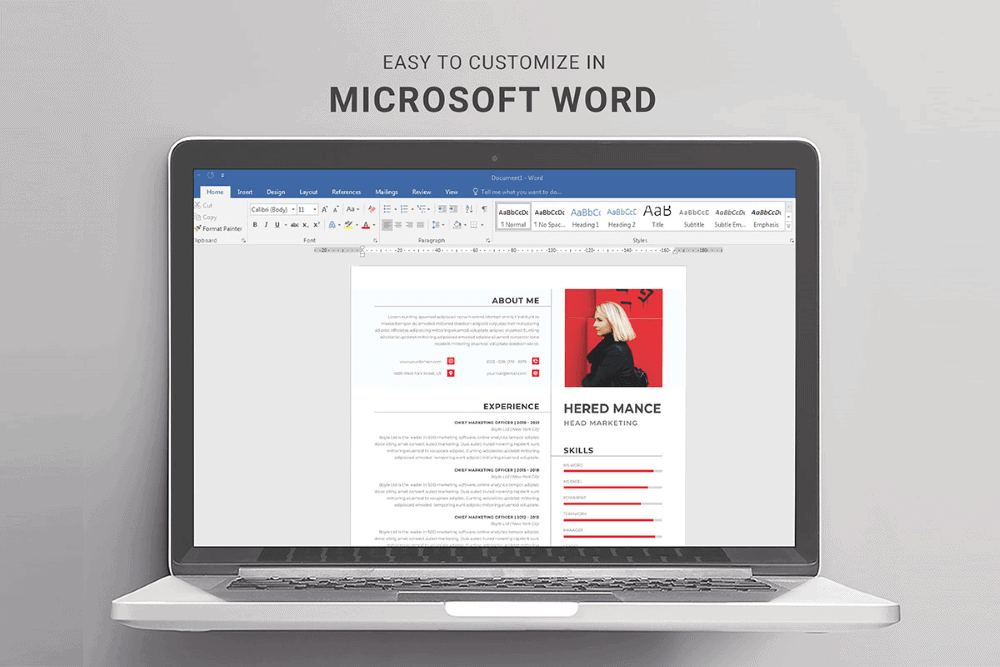Click the Tell me what you want to do box
This screenshot has width=1000, height=667.
[517, 192]
